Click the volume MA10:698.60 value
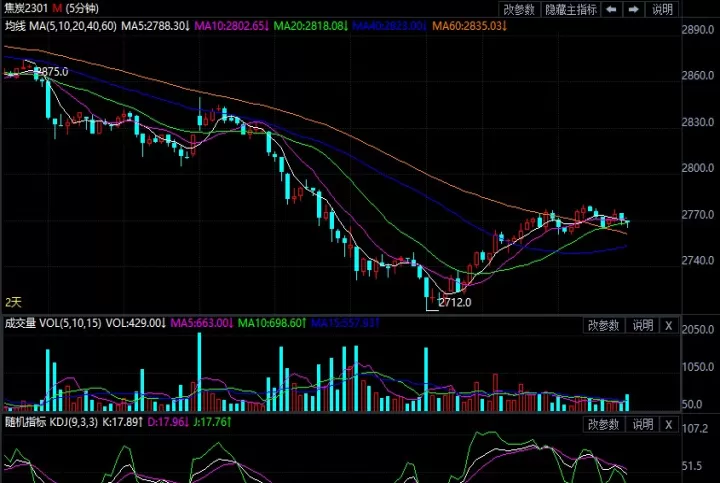The width and height of the screenshot is (720, 483). point(272,323)
